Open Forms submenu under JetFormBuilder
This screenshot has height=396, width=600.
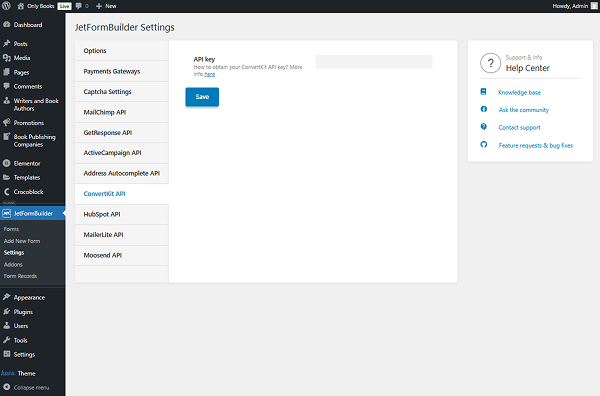tap(11, 229)
